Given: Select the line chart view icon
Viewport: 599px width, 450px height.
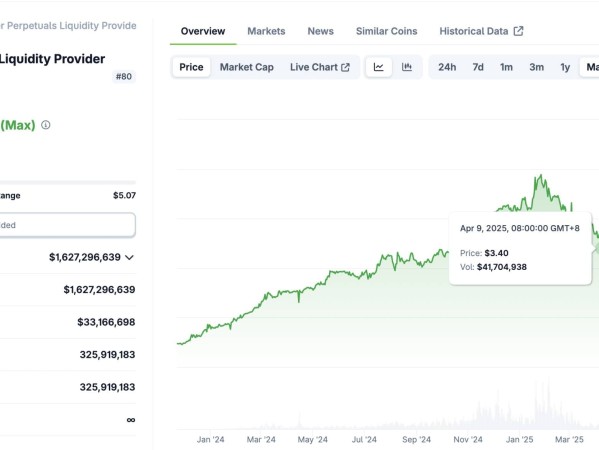Looking at the screenshot, I should pos(378,67).
